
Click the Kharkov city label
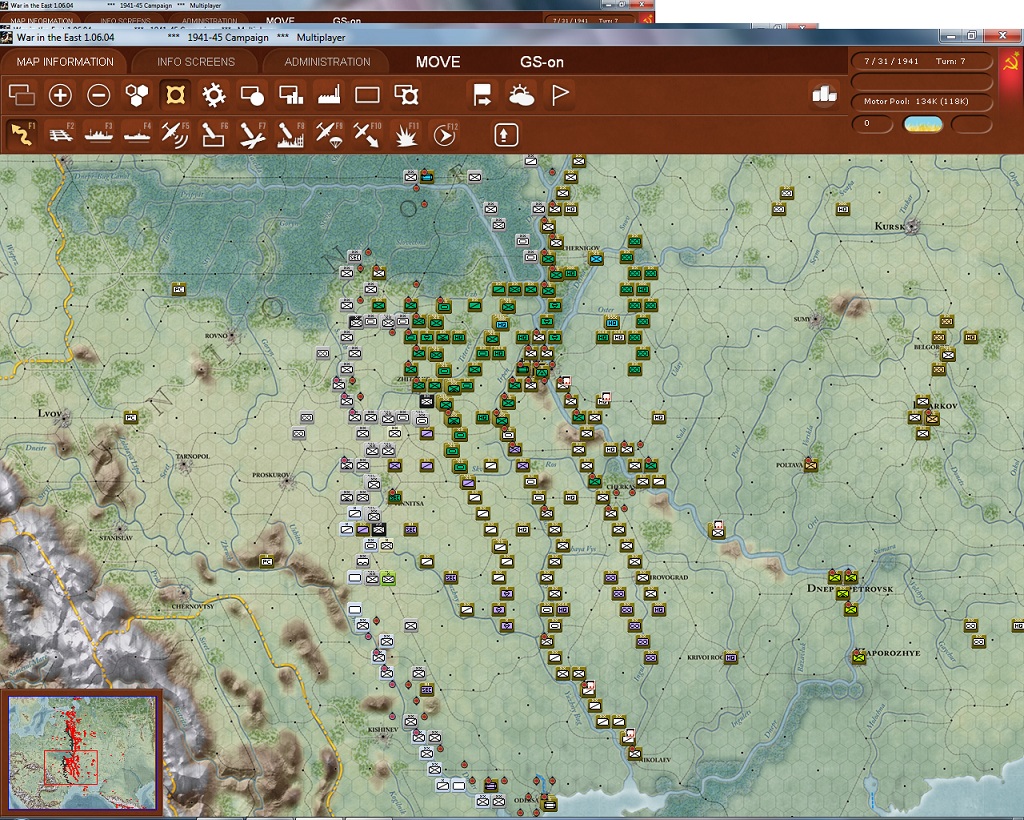pos(935,405)
